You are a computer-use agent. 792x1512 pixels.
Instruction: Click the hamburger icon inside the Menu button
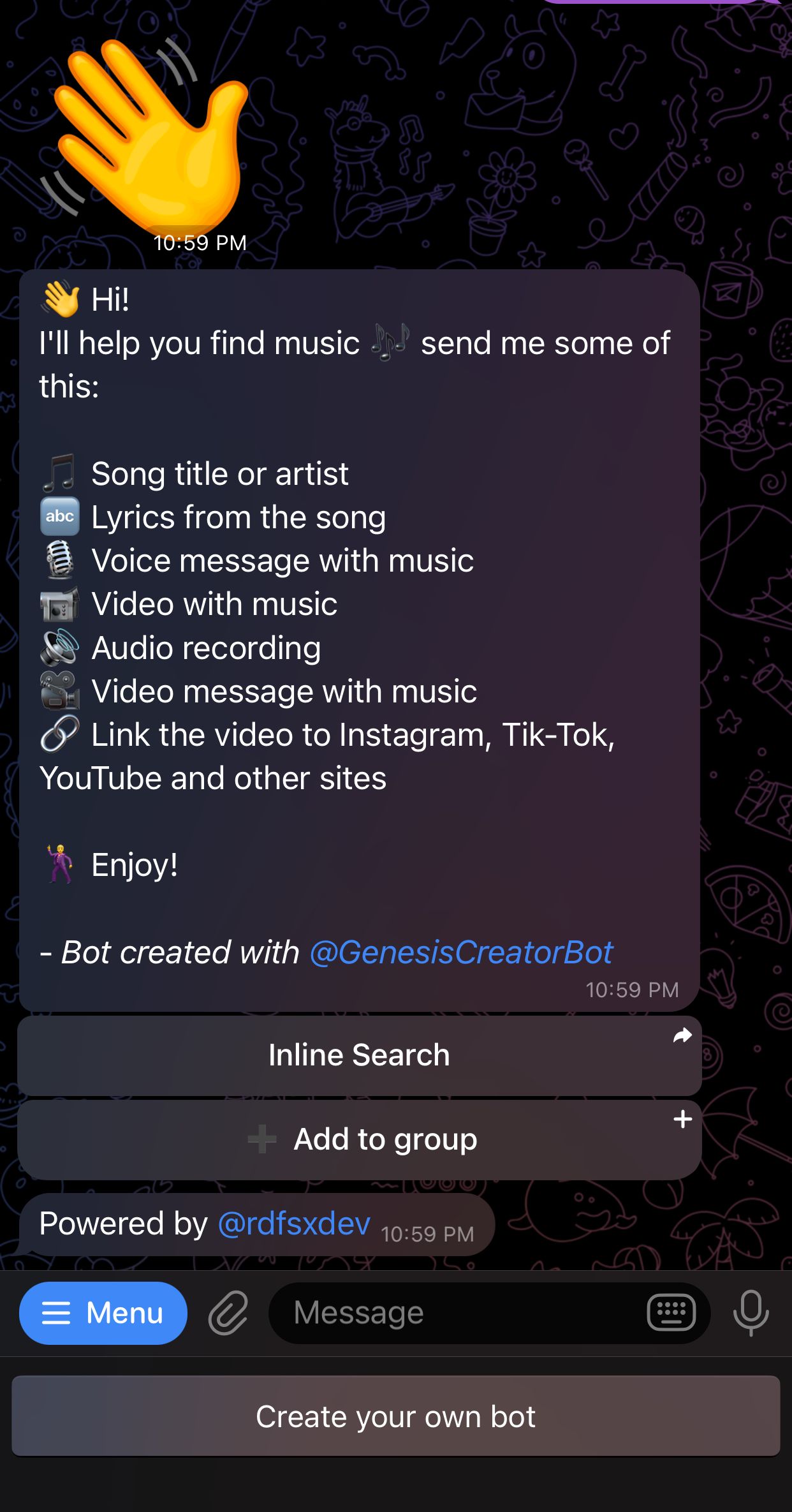point(57,1312)
